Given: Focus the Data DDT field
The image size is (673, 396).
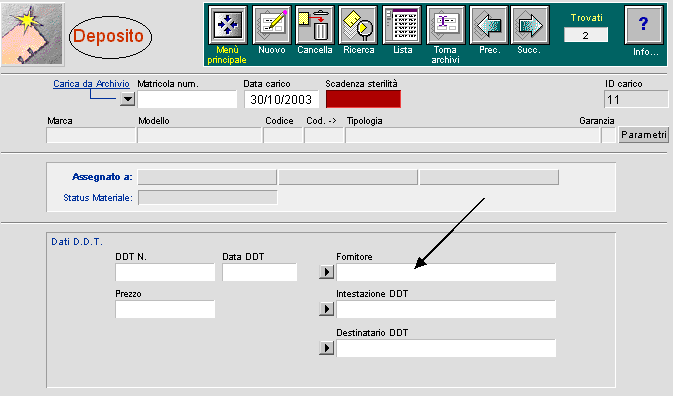Looking at the screenshot, I should coord(260,272).
